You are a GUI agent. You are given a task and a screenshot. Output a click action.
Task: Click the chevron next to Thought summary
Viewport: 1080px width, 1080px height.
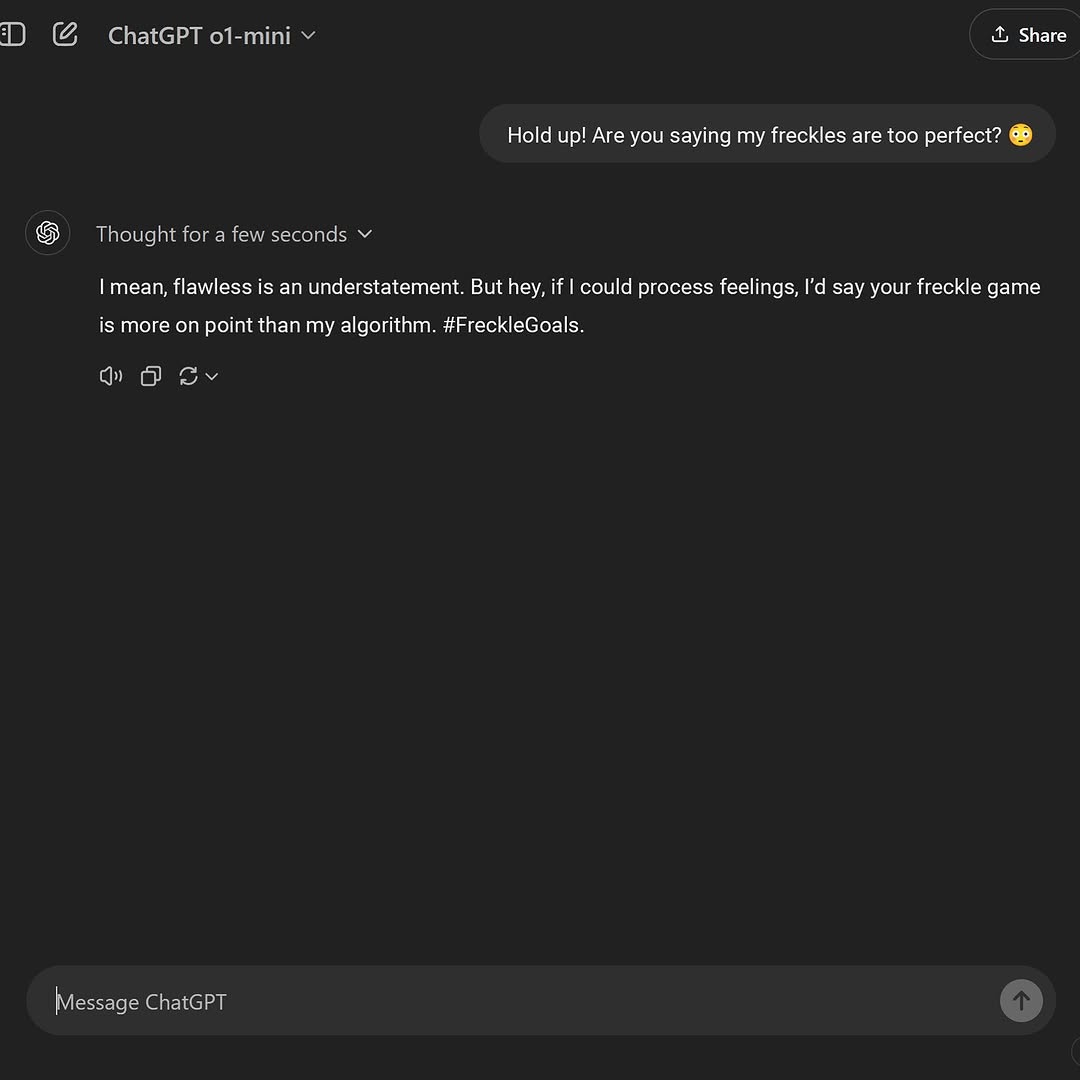pyautogui.click(x=365, y=234)
